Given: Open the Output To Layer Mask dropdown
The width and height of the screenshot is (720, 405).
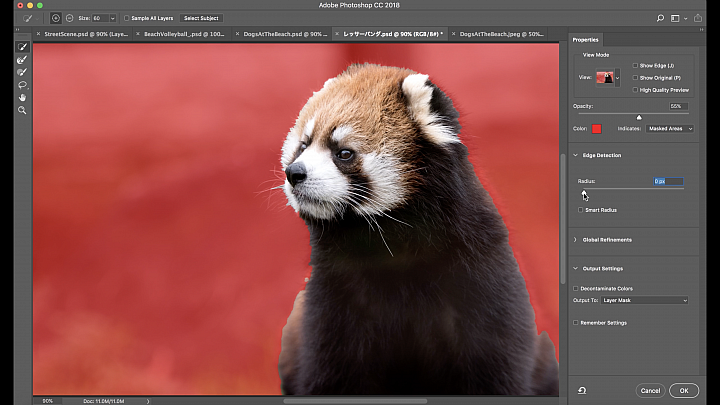Looking at the screenshot, I should (x=645, y=300).
